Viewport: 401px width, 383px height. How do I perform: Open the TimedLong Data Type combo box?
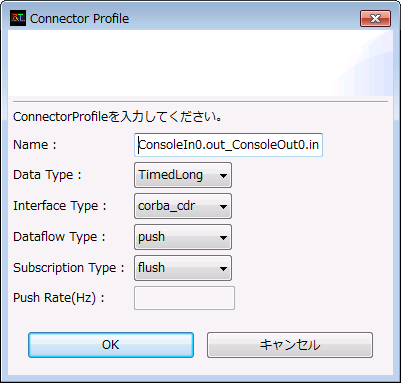[x=183, y=175]
